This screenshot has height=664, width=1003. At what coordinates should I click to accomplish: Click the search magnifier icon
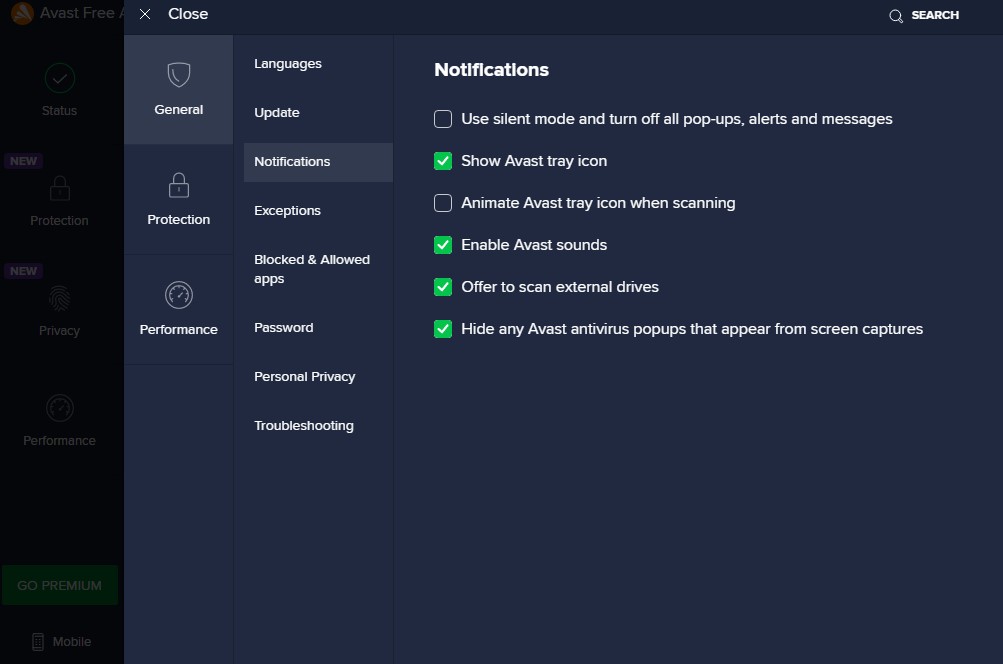click(896, 16)
